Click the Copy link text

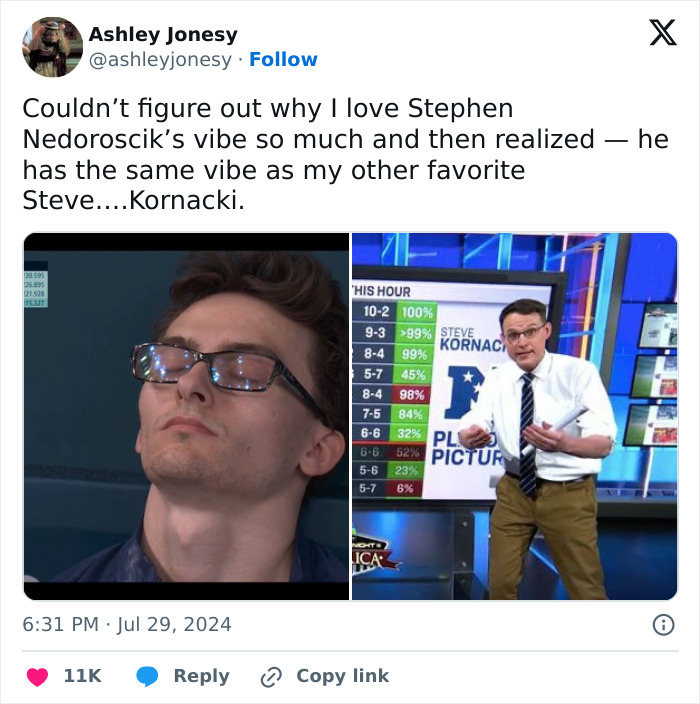pyautogui.click(x=343, y=676)
